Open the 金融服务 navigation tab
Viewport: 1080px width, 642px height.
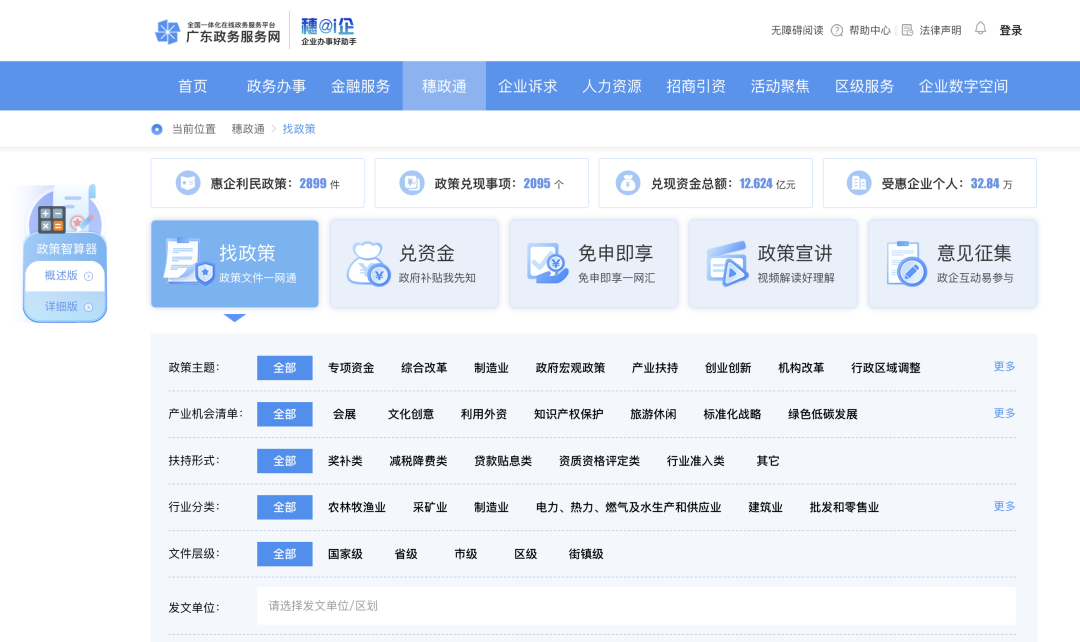click(x=360, y=86)
